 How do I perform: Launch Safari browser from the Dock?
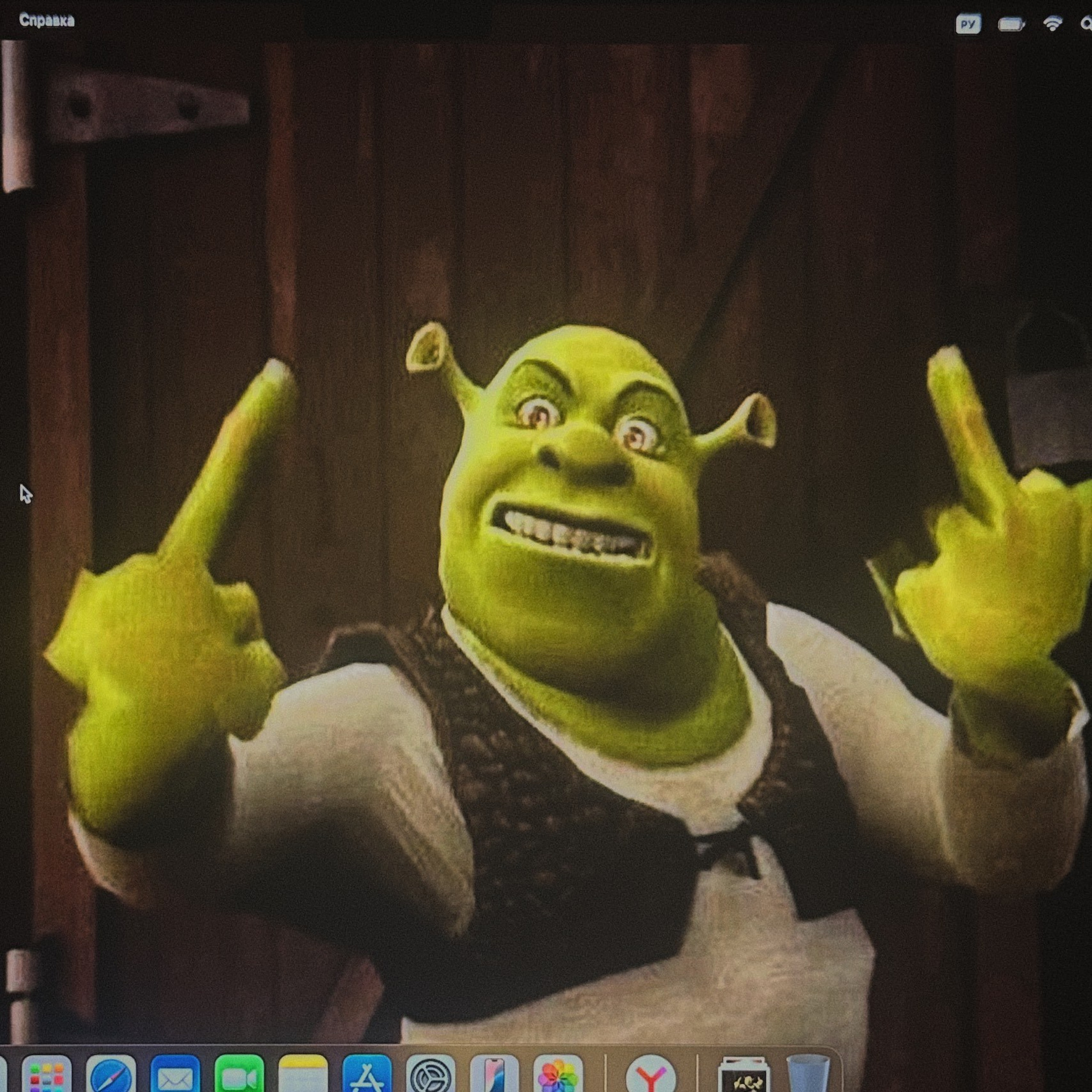point(111,1075)
